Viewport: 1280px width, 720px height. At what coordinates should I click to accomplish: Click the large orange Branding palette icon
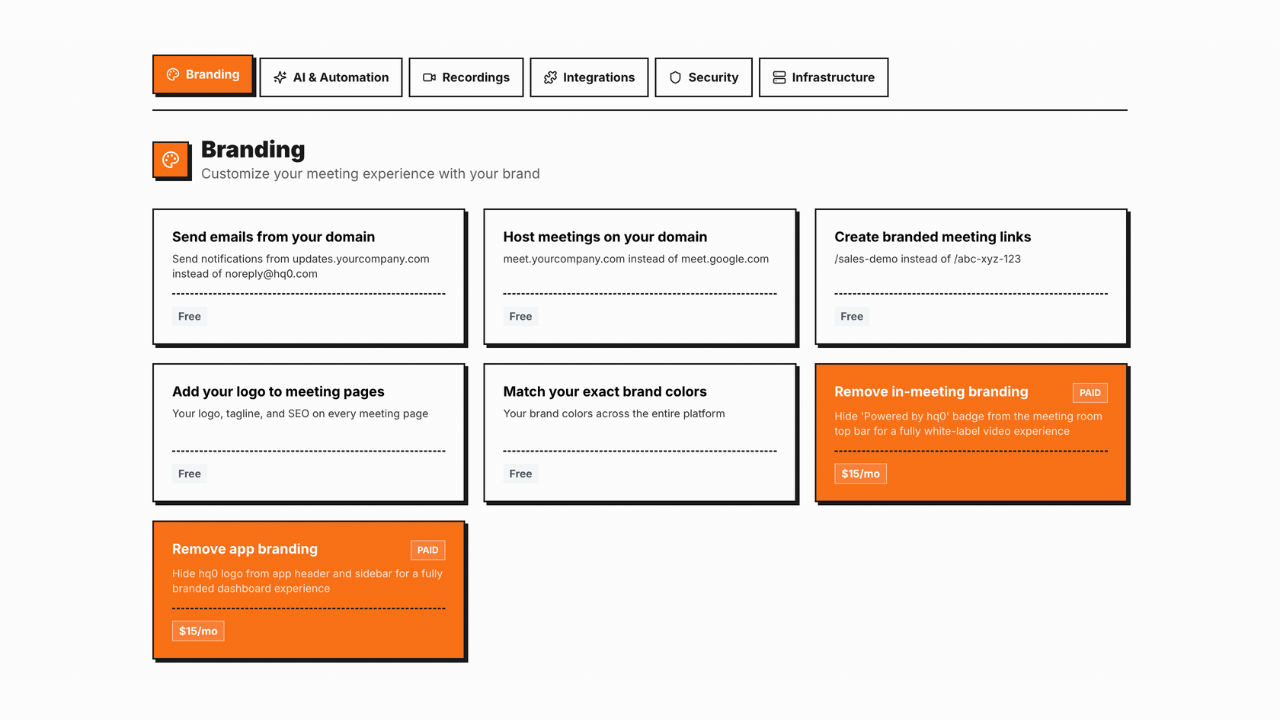(x=171, y=160)
